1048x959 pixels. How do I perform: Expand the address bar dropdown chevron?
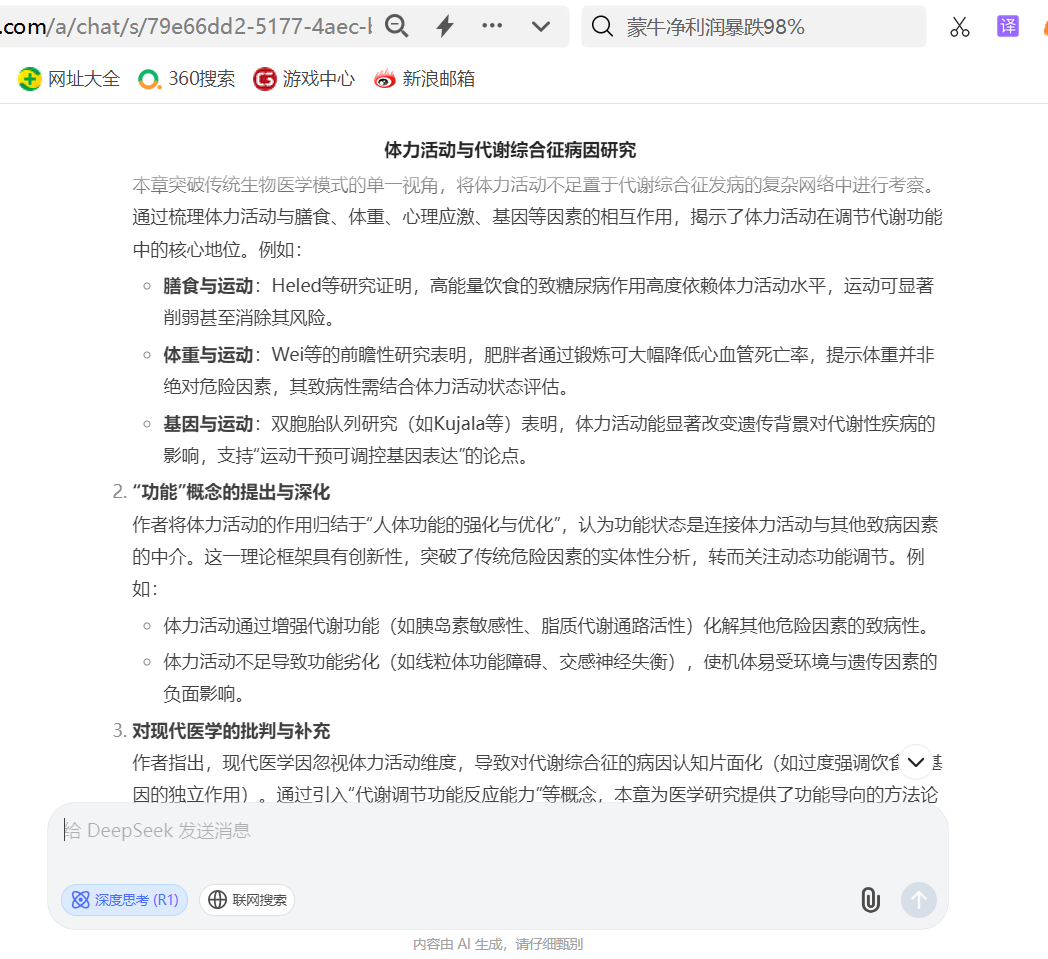(541, 27)
